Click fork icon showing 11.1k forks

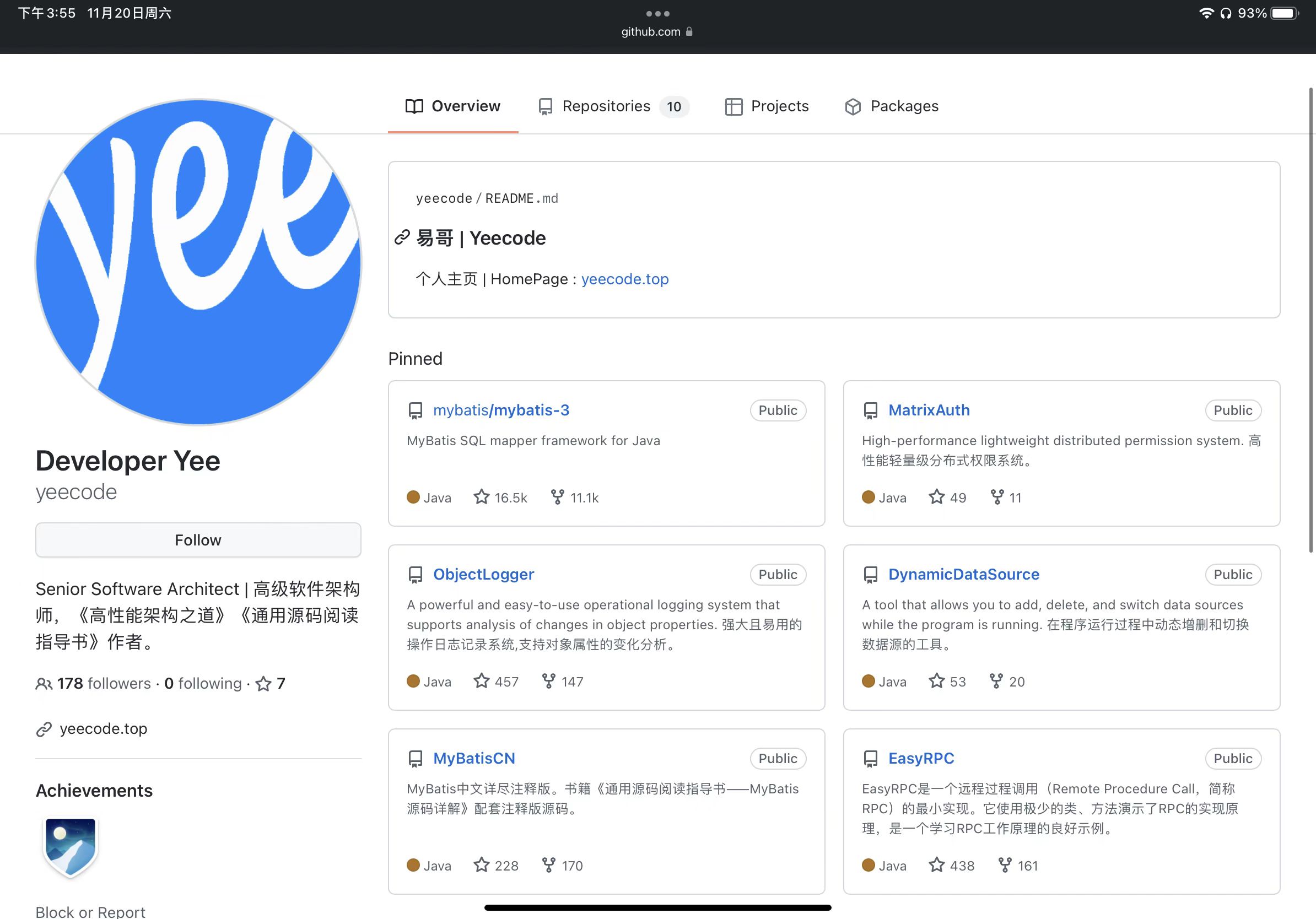click(x=557, y=497)
